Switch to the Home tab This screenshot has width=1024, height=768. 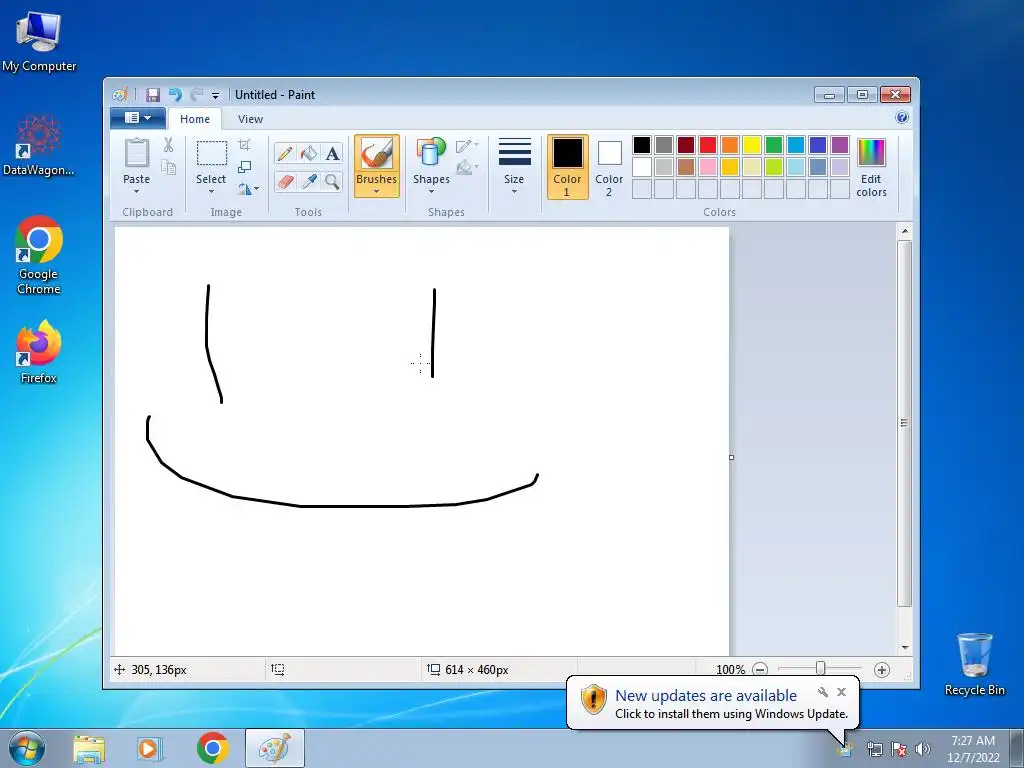[195, 119]
